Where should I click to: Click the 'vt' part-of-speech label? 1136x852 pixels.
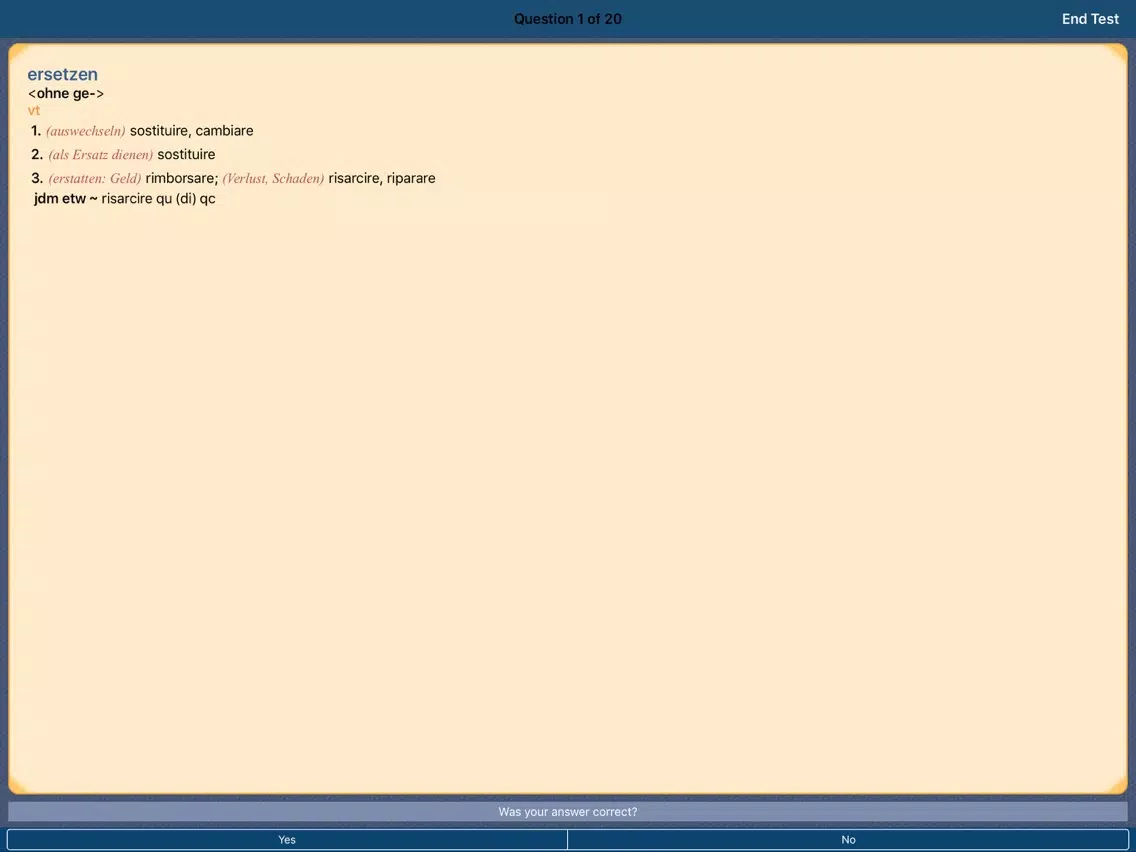tap(34, 110)
